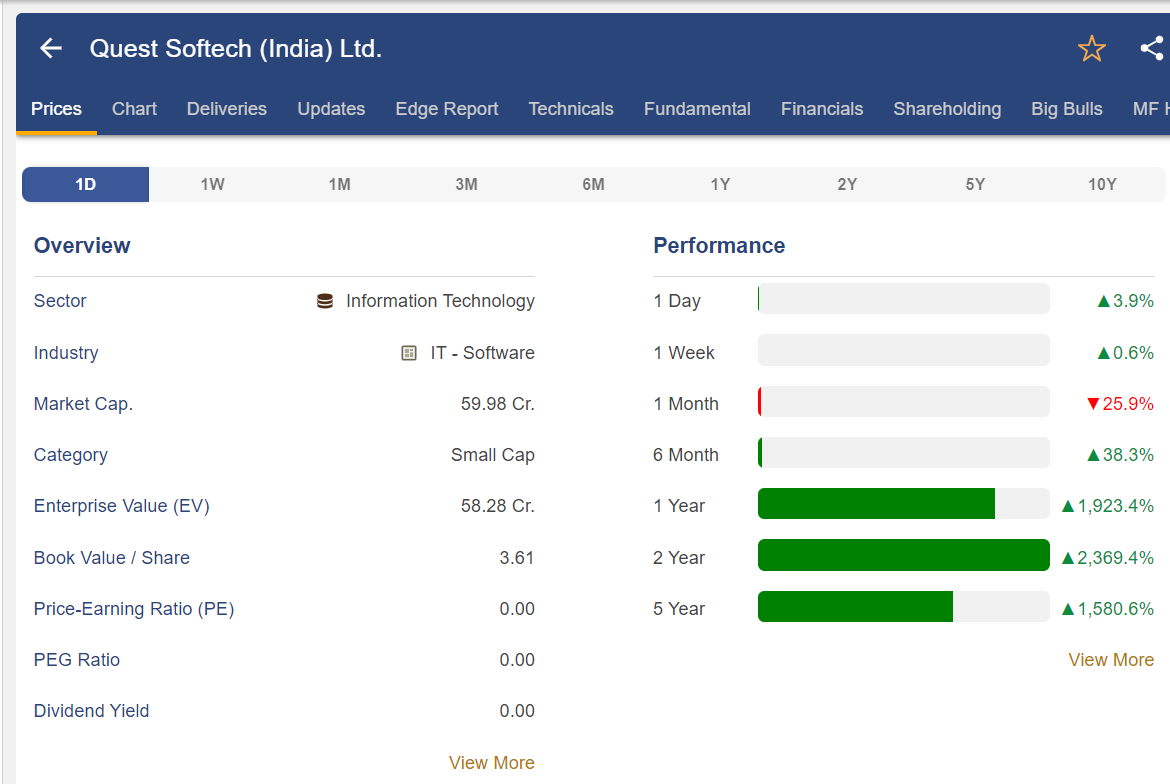
Task: Click the Small Cap category value
Action: coord(492,455)
